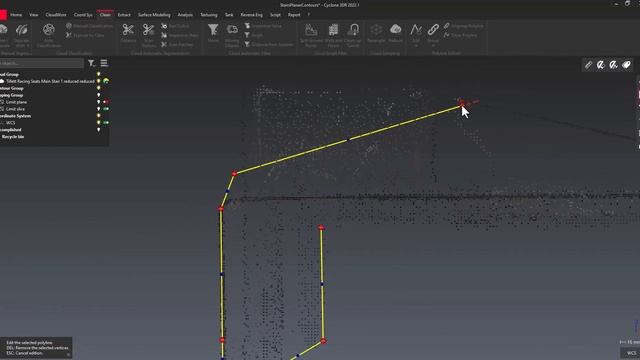Image resolution: width=640 pixels, height=360 pixels.
Task: Toggle visibility bulb of WCS
Action: point(98,123)
